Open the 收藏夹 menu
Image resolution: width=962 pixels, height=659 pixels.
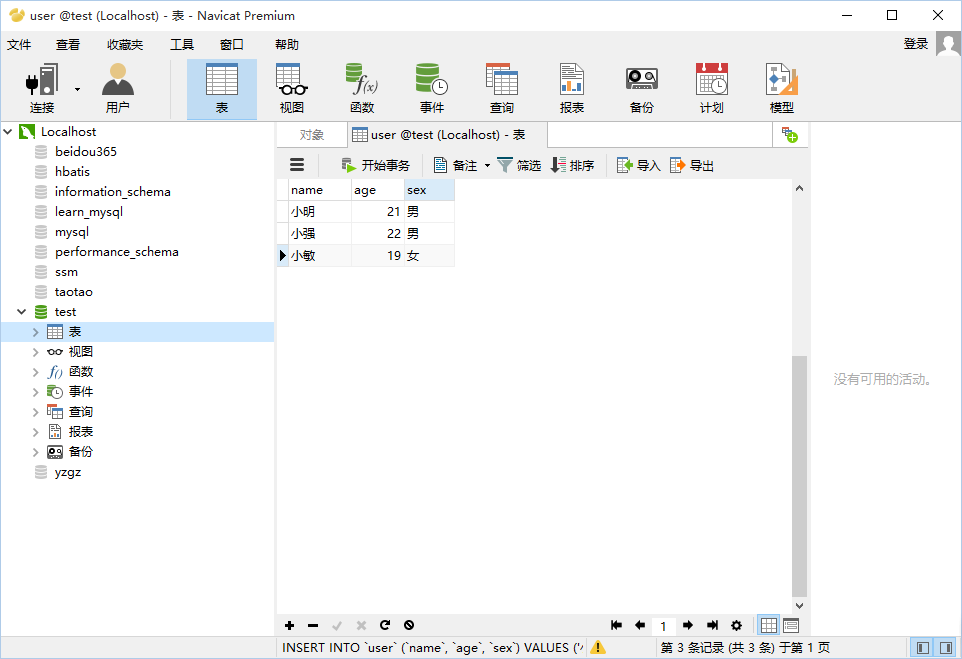point(125,45)
